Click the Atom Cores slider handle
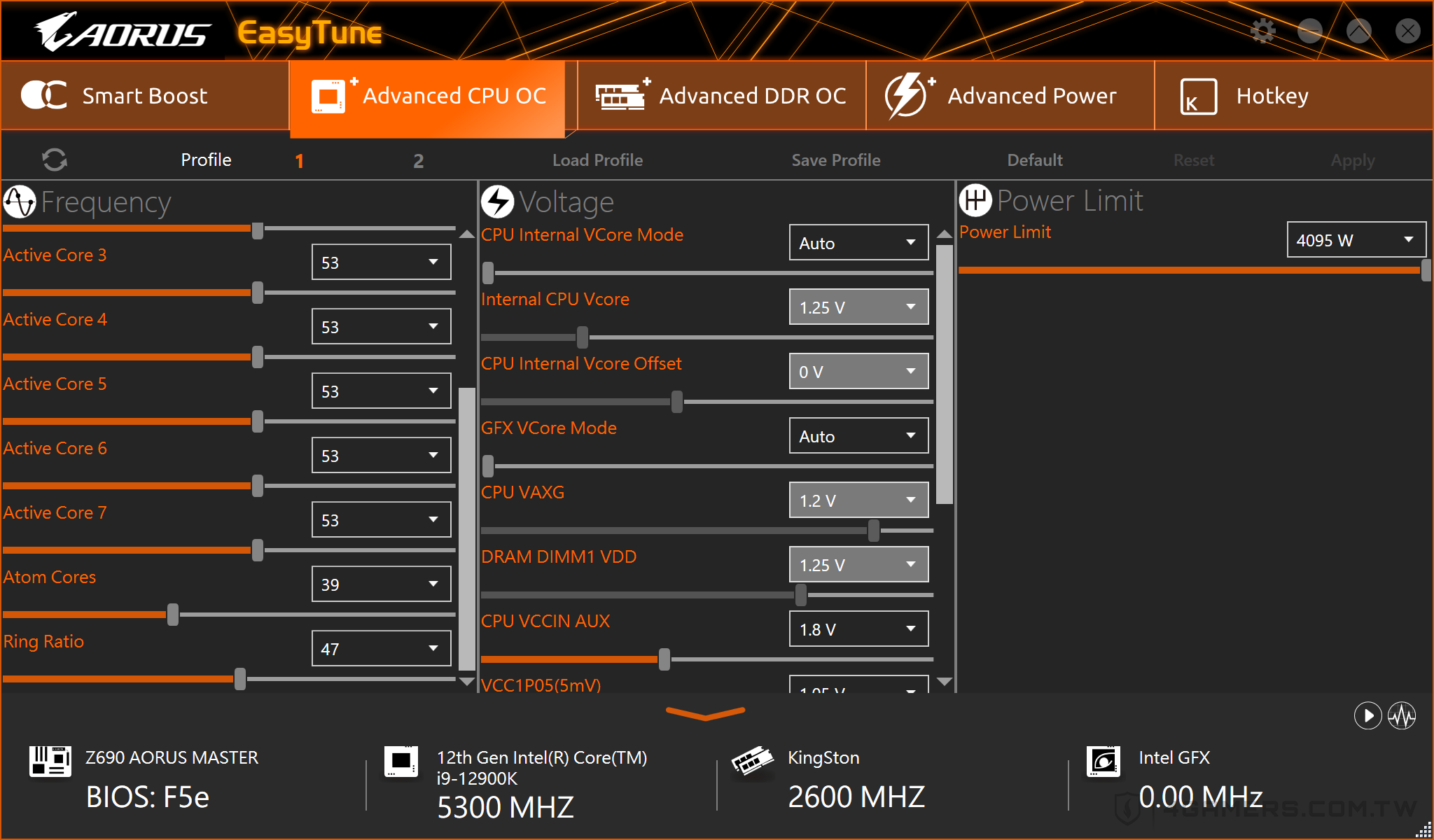 tap(173, 615)
